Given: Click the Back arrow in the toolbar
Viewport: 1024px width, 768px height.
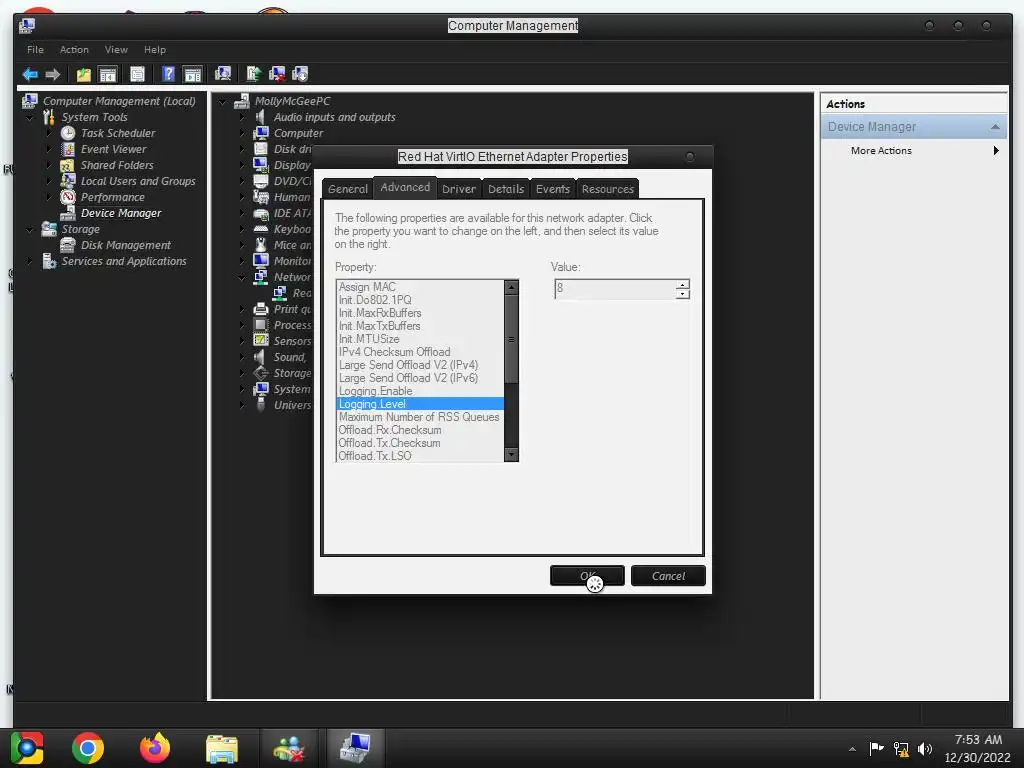Looking at the screenshot, I should click(x=30, y=74).
